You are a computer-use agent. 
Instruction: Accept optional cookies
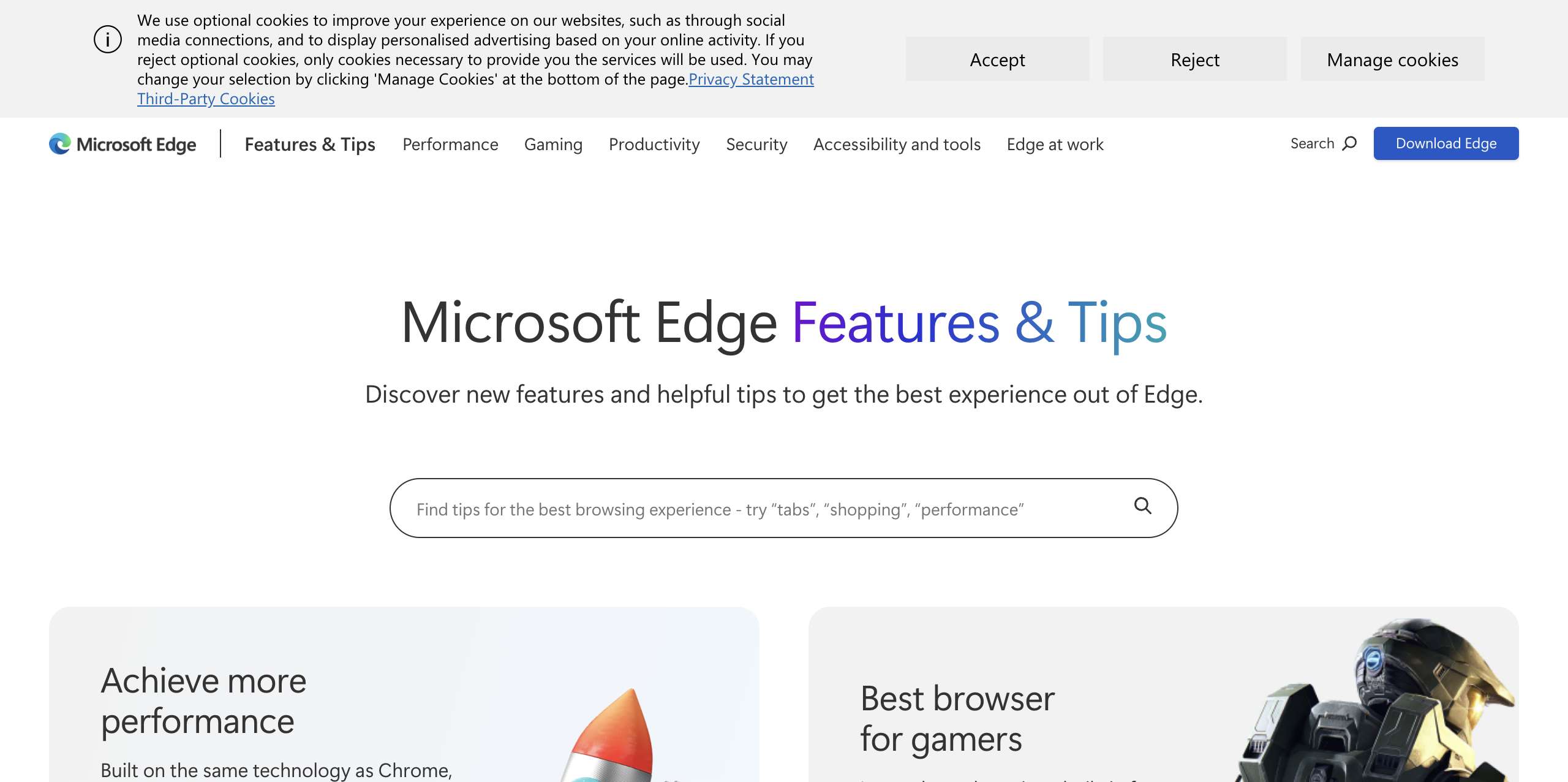point(997,59)
